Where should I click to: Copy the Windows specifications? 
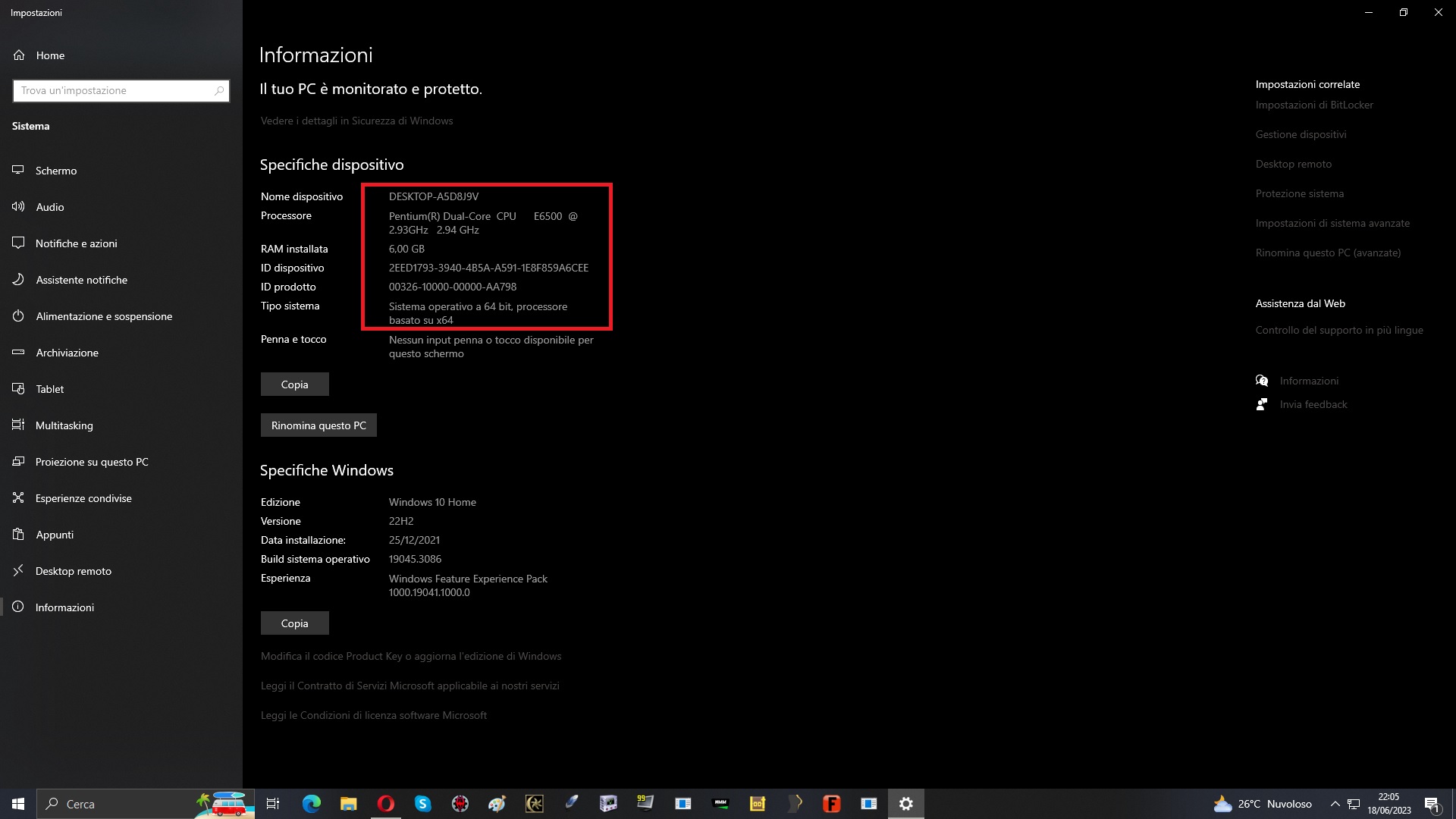click(295, 623)
